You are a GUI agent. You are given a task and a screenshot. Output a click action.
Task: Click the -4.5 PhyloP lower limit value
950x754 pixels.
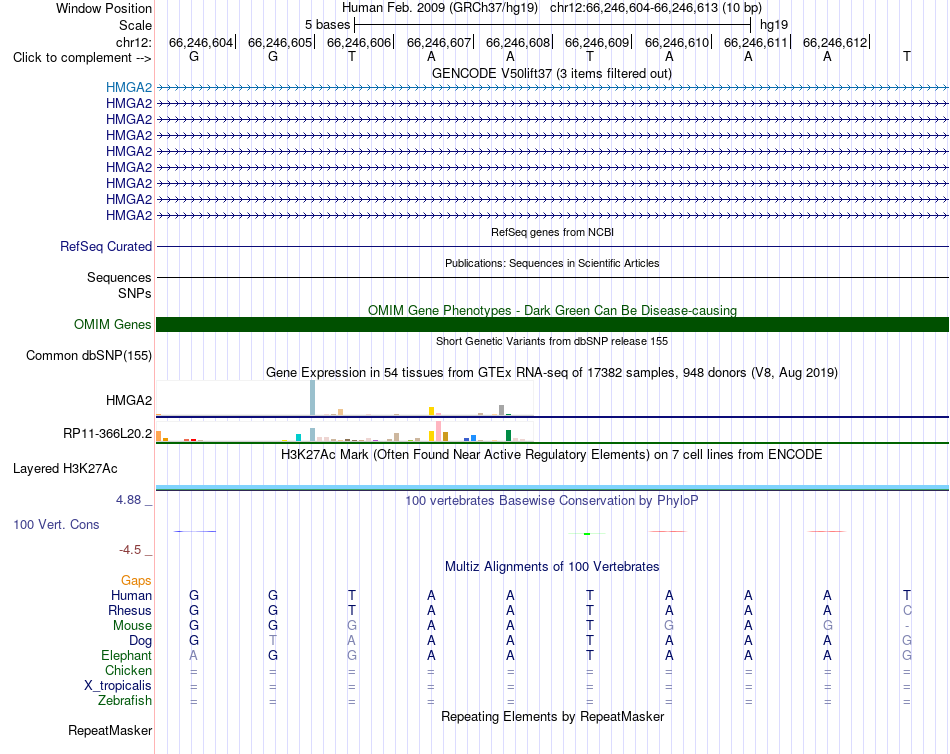pos(130,550)
